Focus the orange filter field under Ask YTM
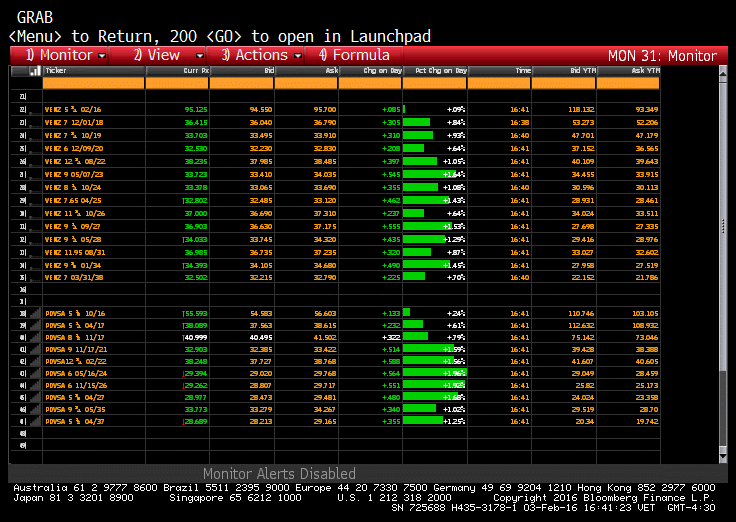This screenshot has height=522, width=736. pos(628,83)
